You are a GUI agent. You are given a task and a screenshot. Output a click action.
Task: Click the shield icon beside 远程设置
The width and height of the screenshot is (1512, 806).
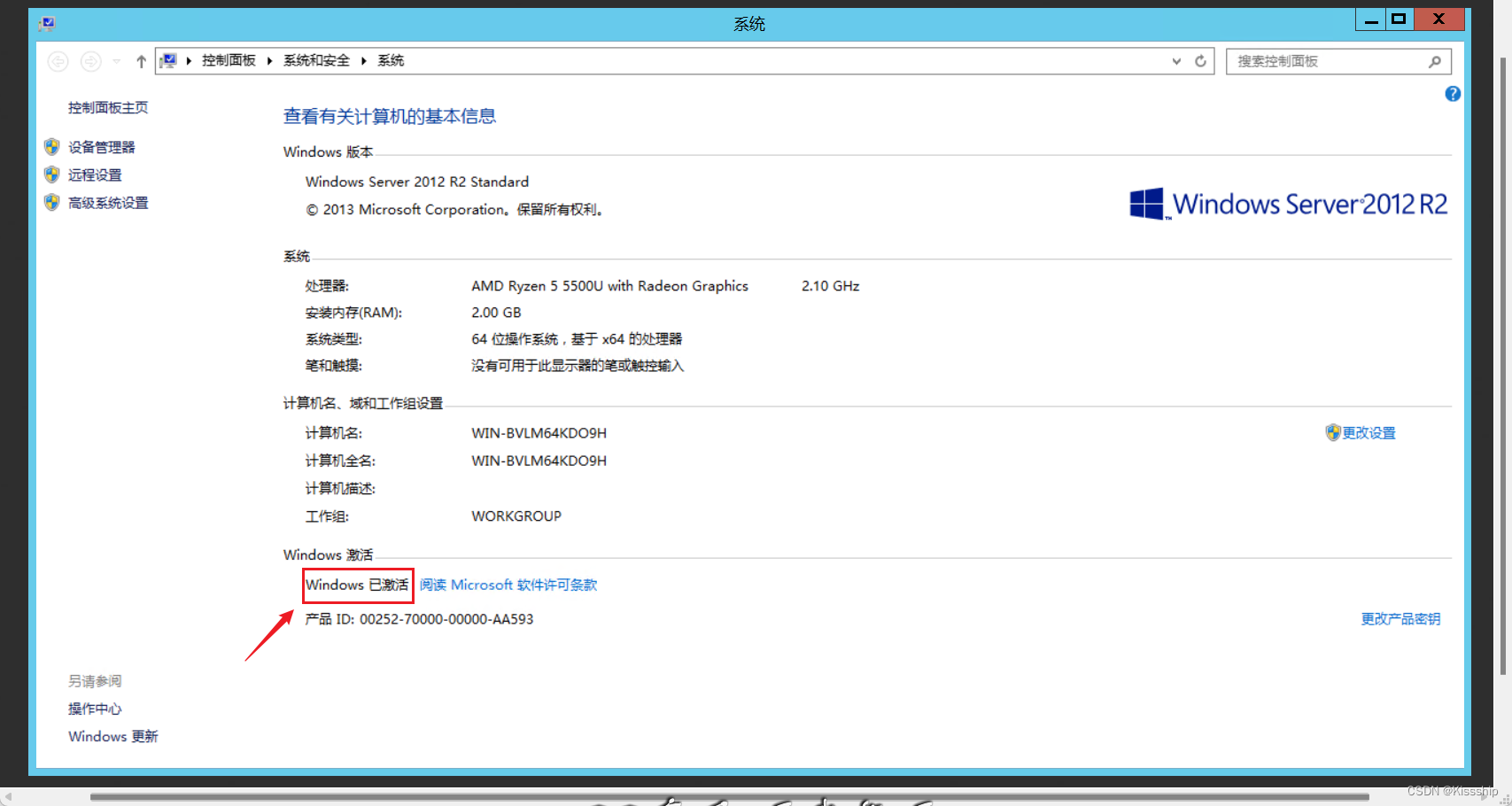(x=52, y=174)
